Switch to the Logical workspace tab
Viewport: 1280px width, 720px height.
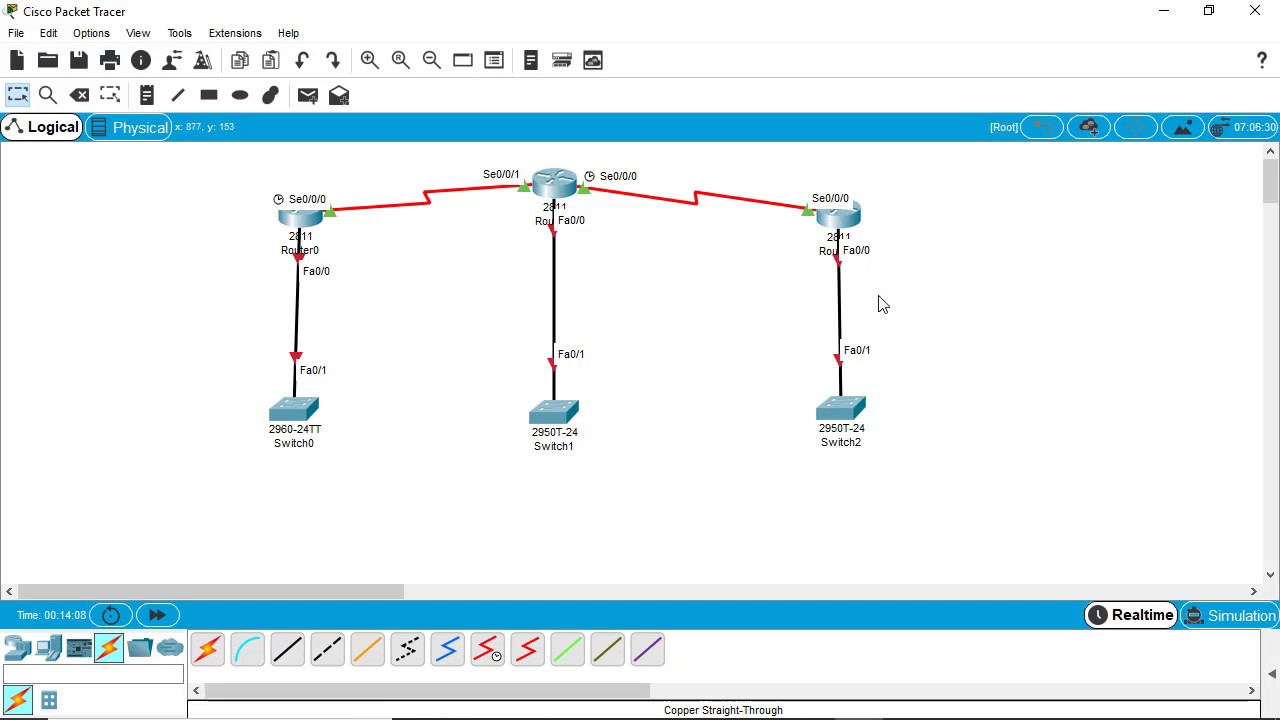click(x=42, y=127)
